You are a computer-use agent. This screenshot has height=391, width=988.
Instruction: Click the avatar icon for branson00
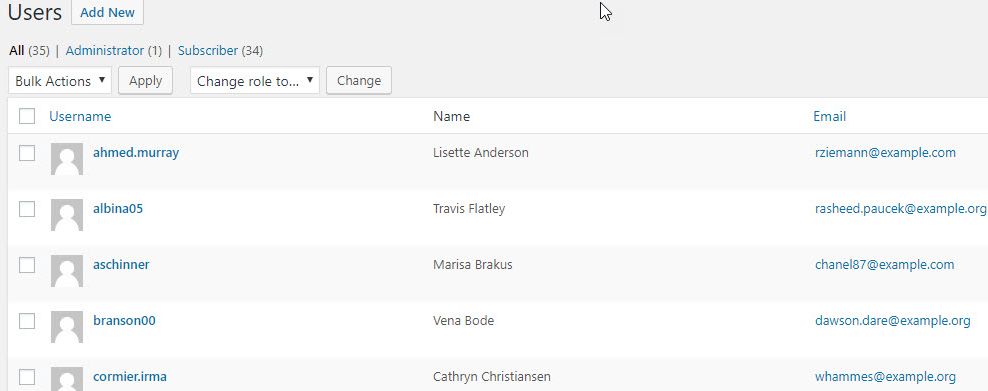point(67,327)
